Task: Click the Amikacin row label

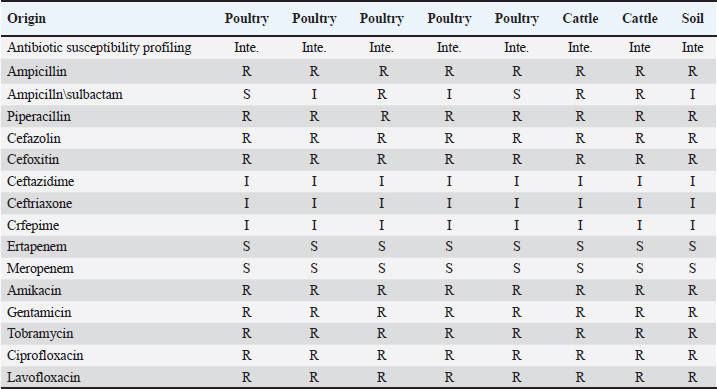Action: [x=34, y=290]
